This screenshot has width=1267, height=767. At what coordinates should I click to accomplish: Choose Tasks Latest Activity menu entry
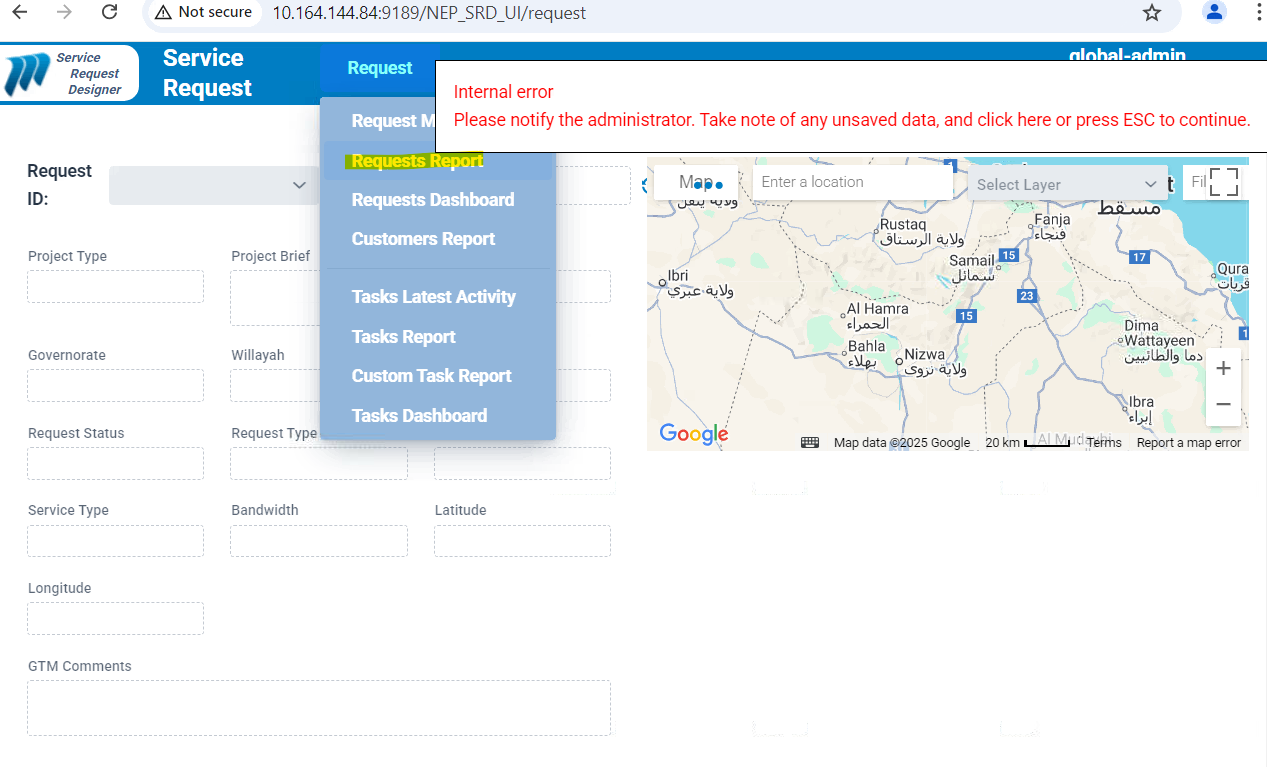(x=433, y=297)
